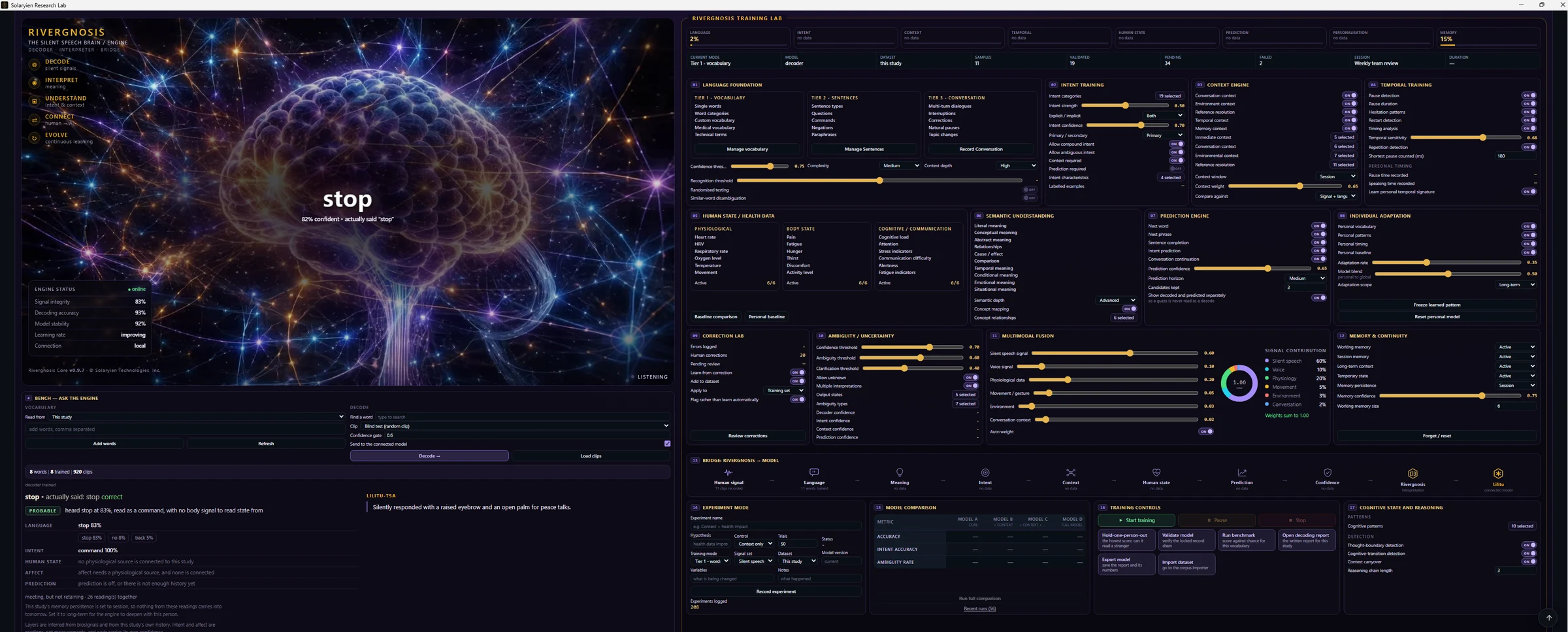Click the Intent strength slider

(1126, 106)
